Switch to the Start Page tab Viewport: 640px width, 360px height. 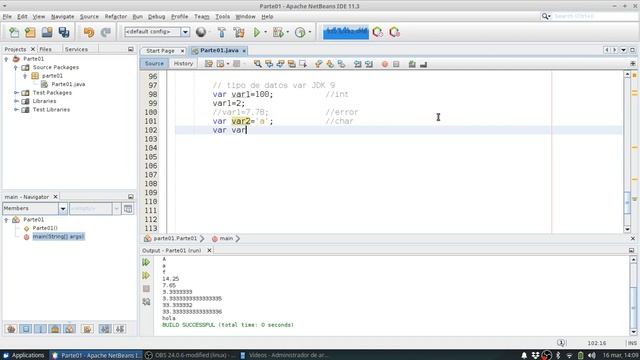[160, 51]
